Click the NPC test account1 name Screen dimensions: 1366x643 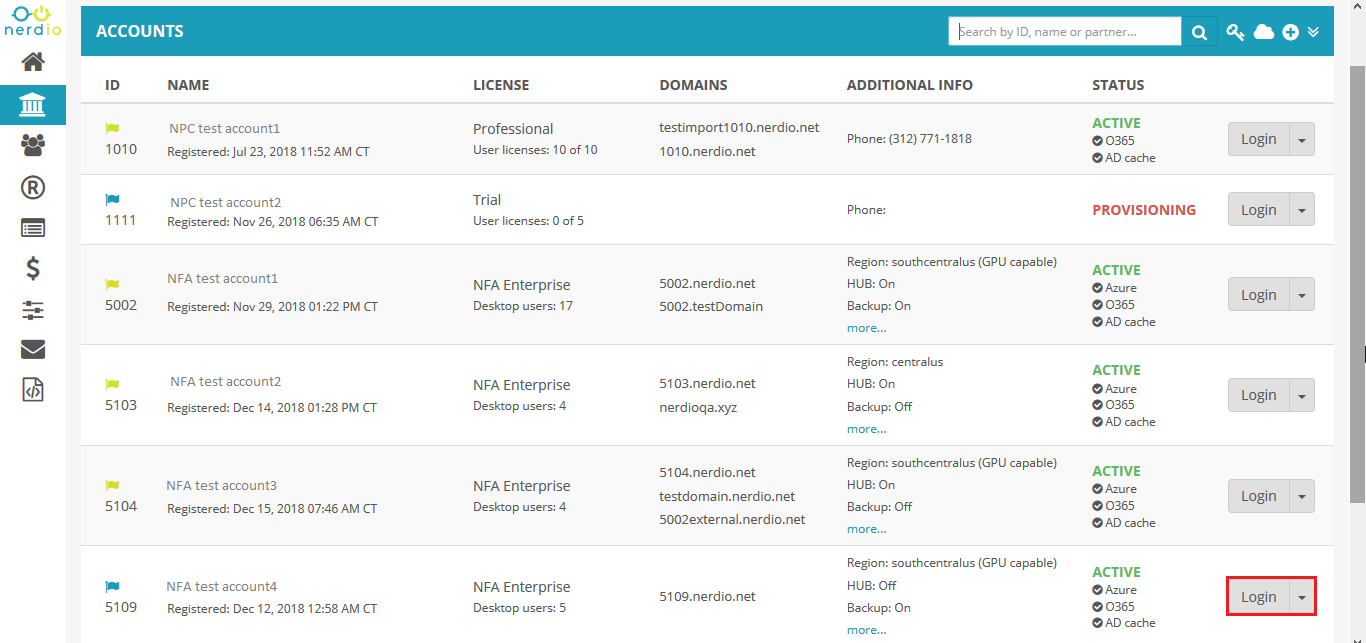click(x=225, y=129)
